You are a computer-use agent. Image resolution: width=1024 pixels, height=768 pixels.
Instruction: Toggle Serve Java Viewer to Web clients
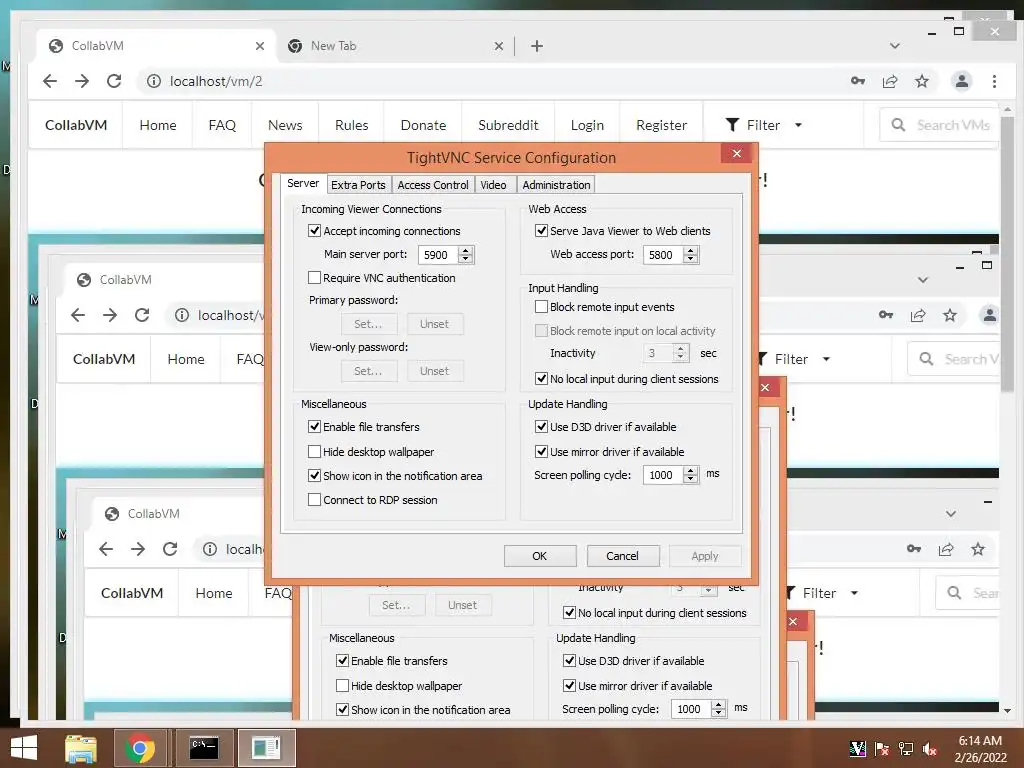[x=541, y=231]
